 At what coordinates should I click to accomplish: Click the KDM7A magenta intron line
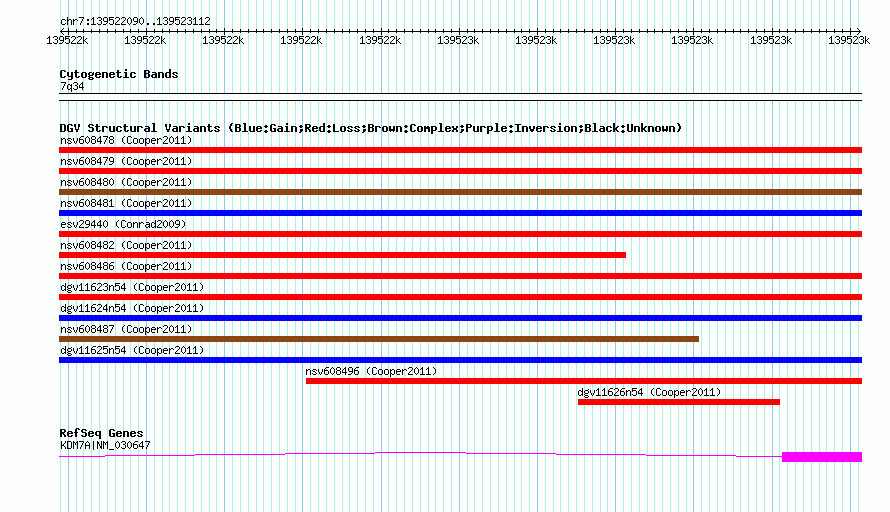pyautogui.click(x=421, y=454)
